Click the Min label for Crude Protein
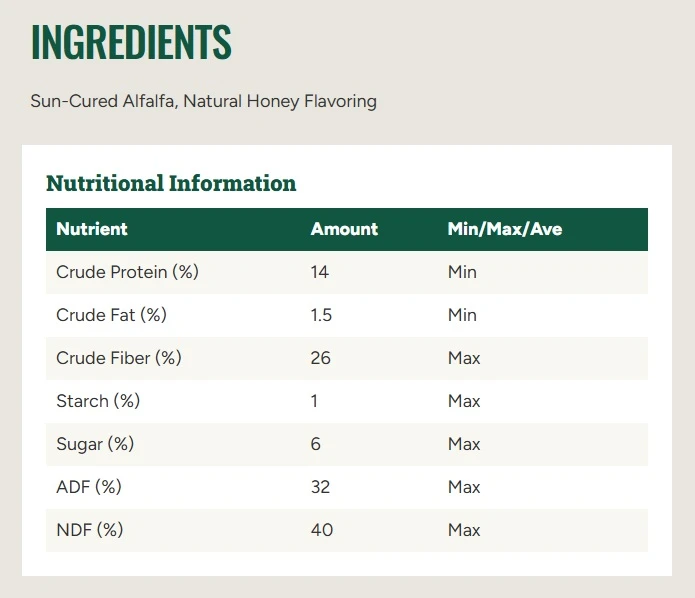The height and width of the screenshot is (598, 695). 462,272
